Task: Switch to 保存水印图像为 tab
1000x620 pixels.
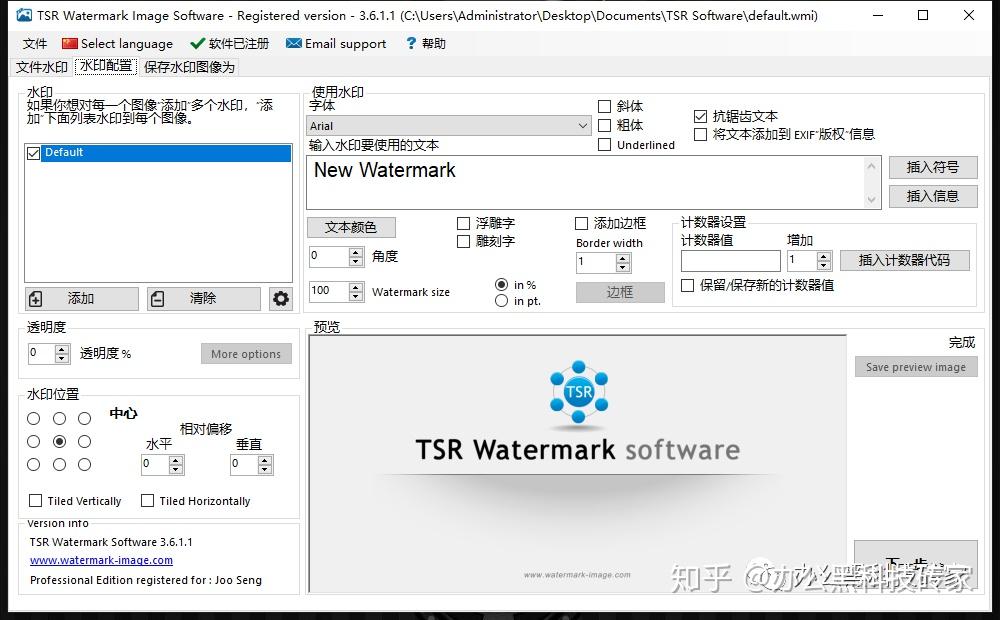Action: tap(189, 67)
